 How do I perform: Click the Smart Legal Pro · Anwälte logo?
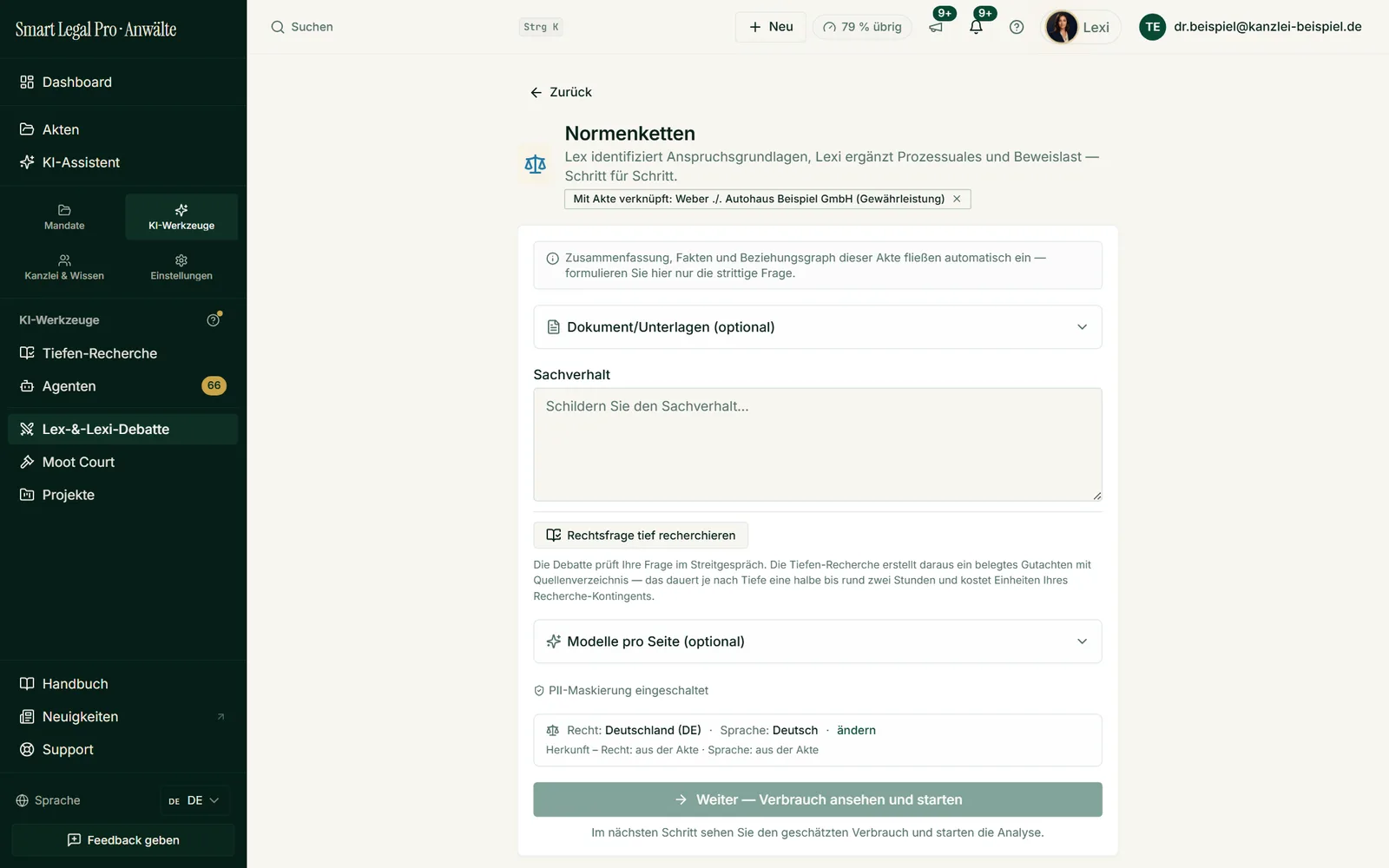[95, 30]
